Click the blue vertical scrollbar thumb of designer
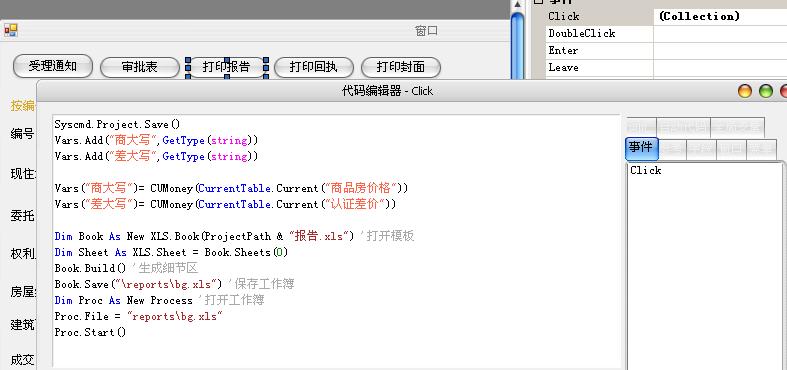The width and height of the screenshot is (787, 370). pos(517,45)
